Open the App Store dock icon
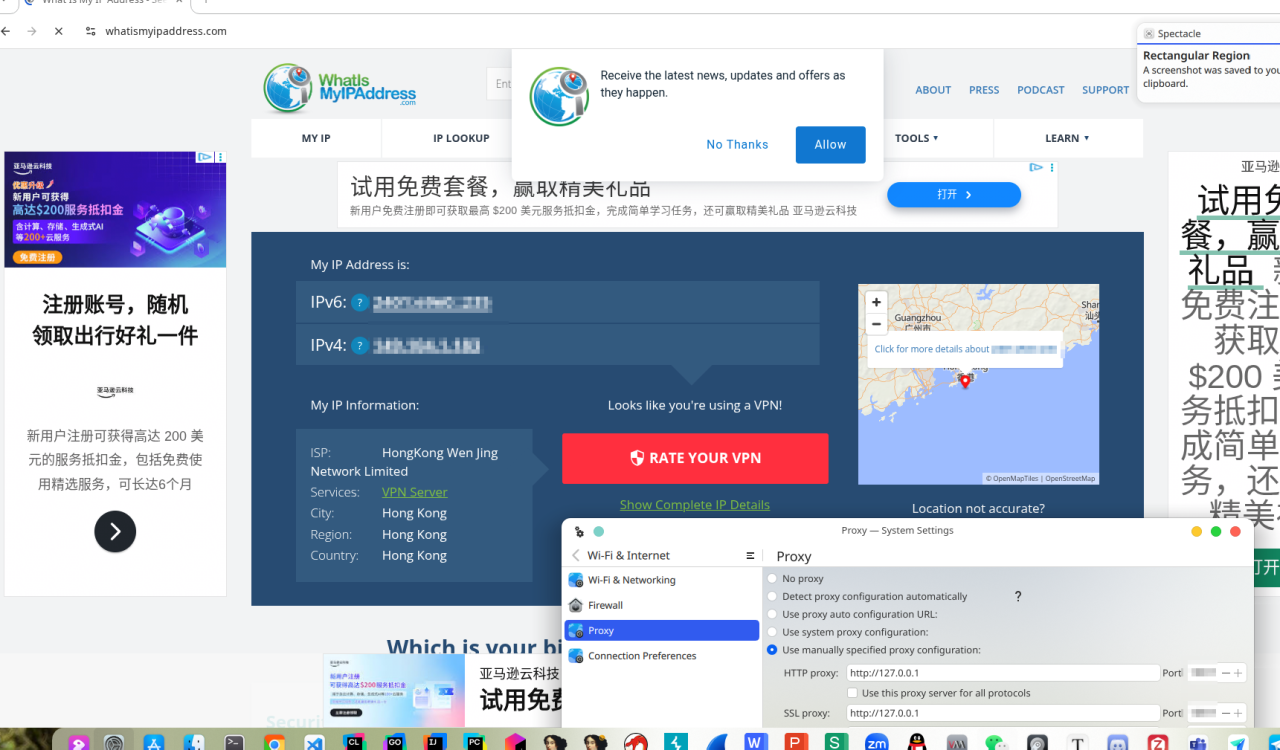1280x750 pixels. (x=154, y=742)
